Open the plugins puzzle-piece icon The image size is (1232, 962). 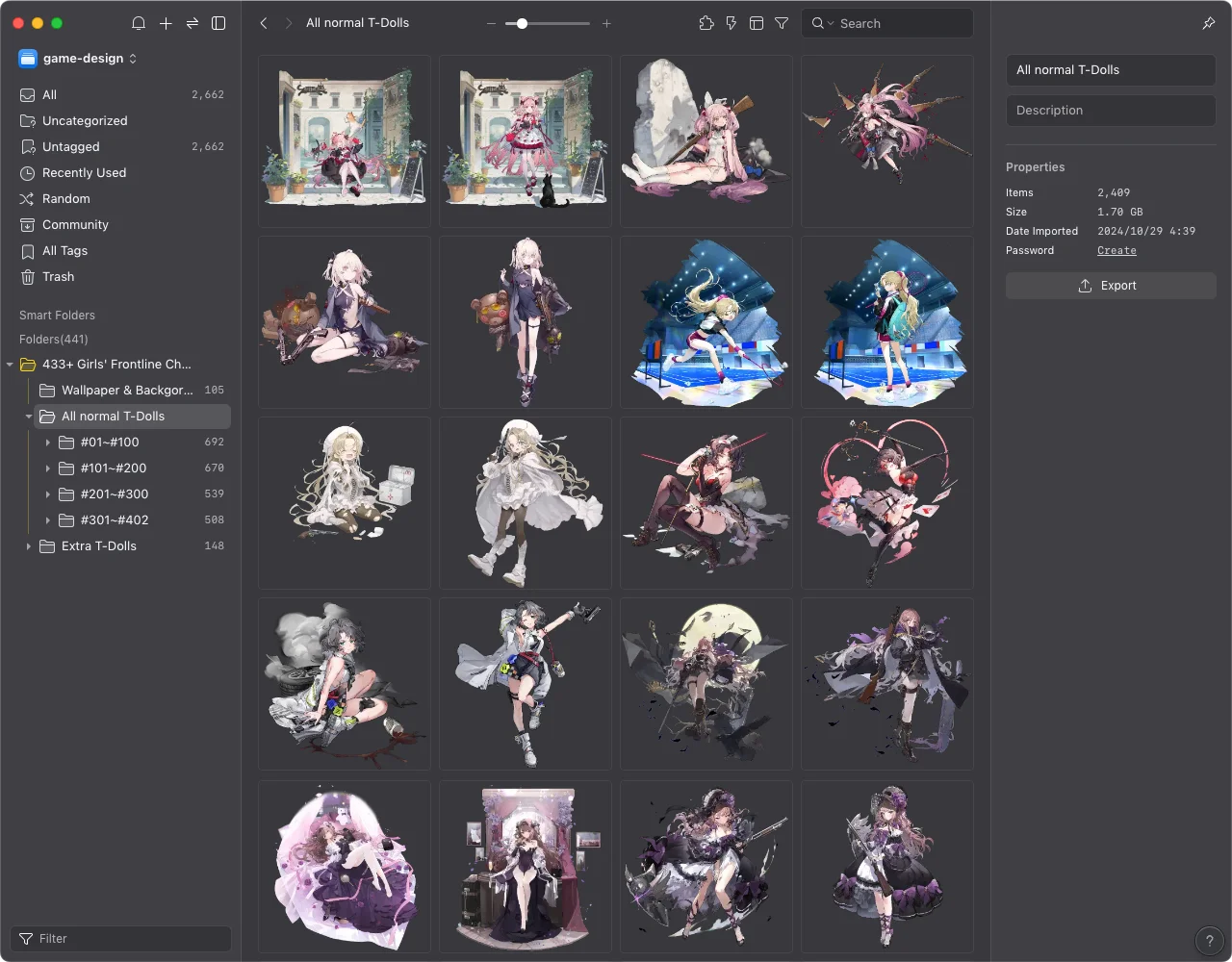[x=706, y=23]
